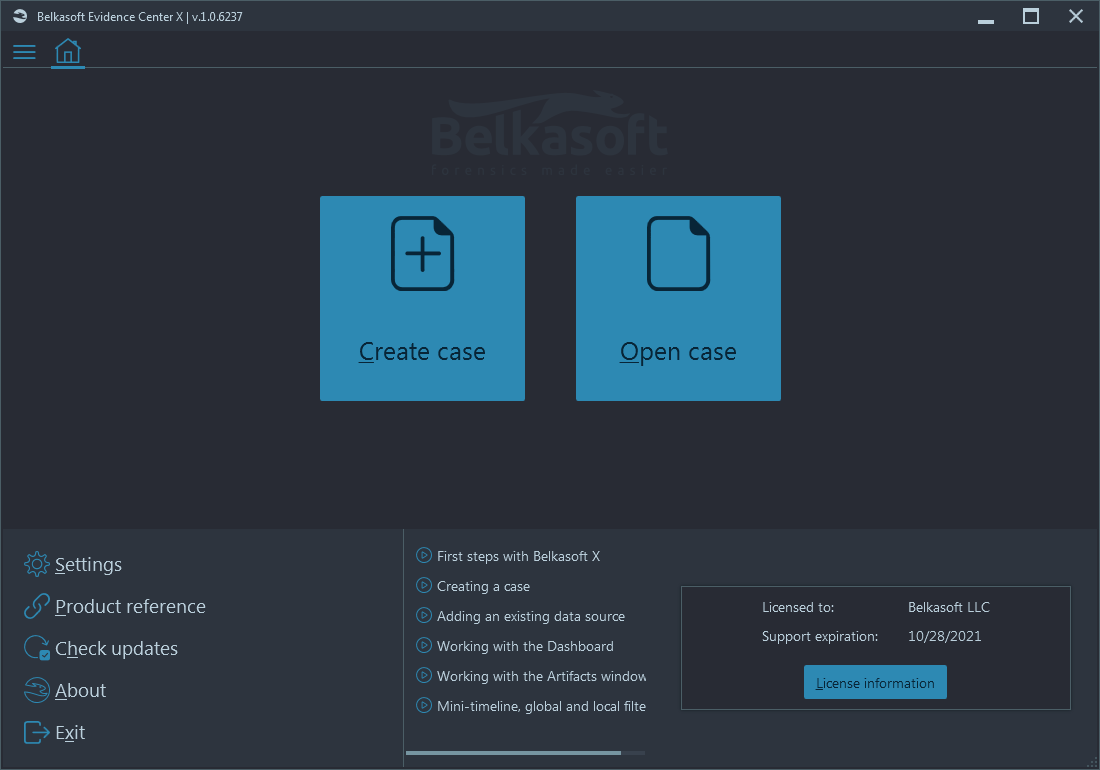Select the Check updates link
The image size is (1100, 770).
click(x=116, y=649)
